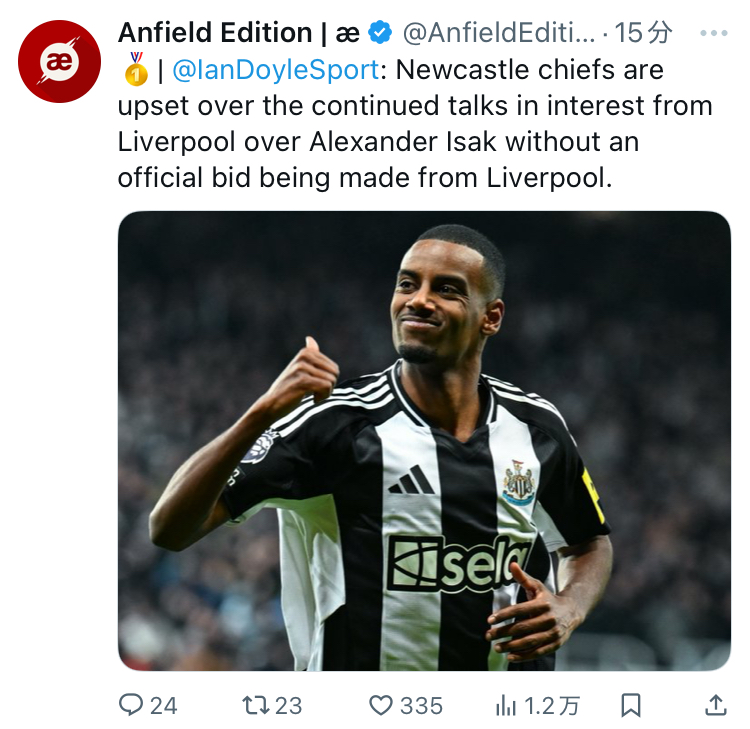750x729 pixels.
Task: Tap the reply speech bubble icon
Action: tap(131, 705)
